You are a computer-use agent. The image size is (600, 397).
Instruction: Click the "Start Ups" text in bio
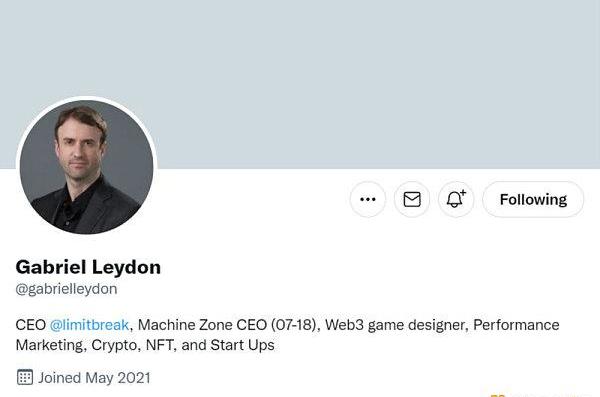(x=243, y=345)
